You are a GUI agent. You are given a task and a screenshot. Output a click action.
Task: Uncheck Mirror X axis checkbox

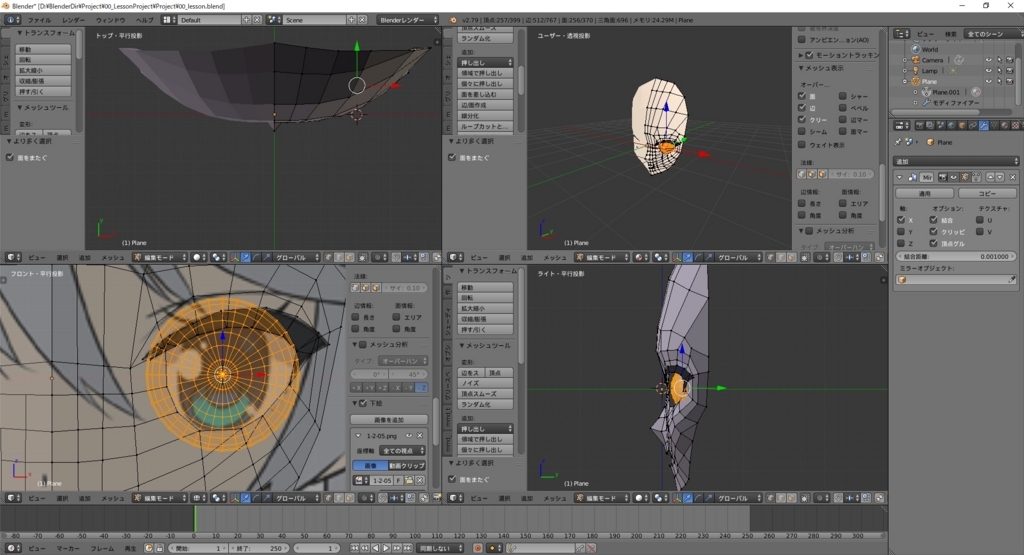coord(901,220)
